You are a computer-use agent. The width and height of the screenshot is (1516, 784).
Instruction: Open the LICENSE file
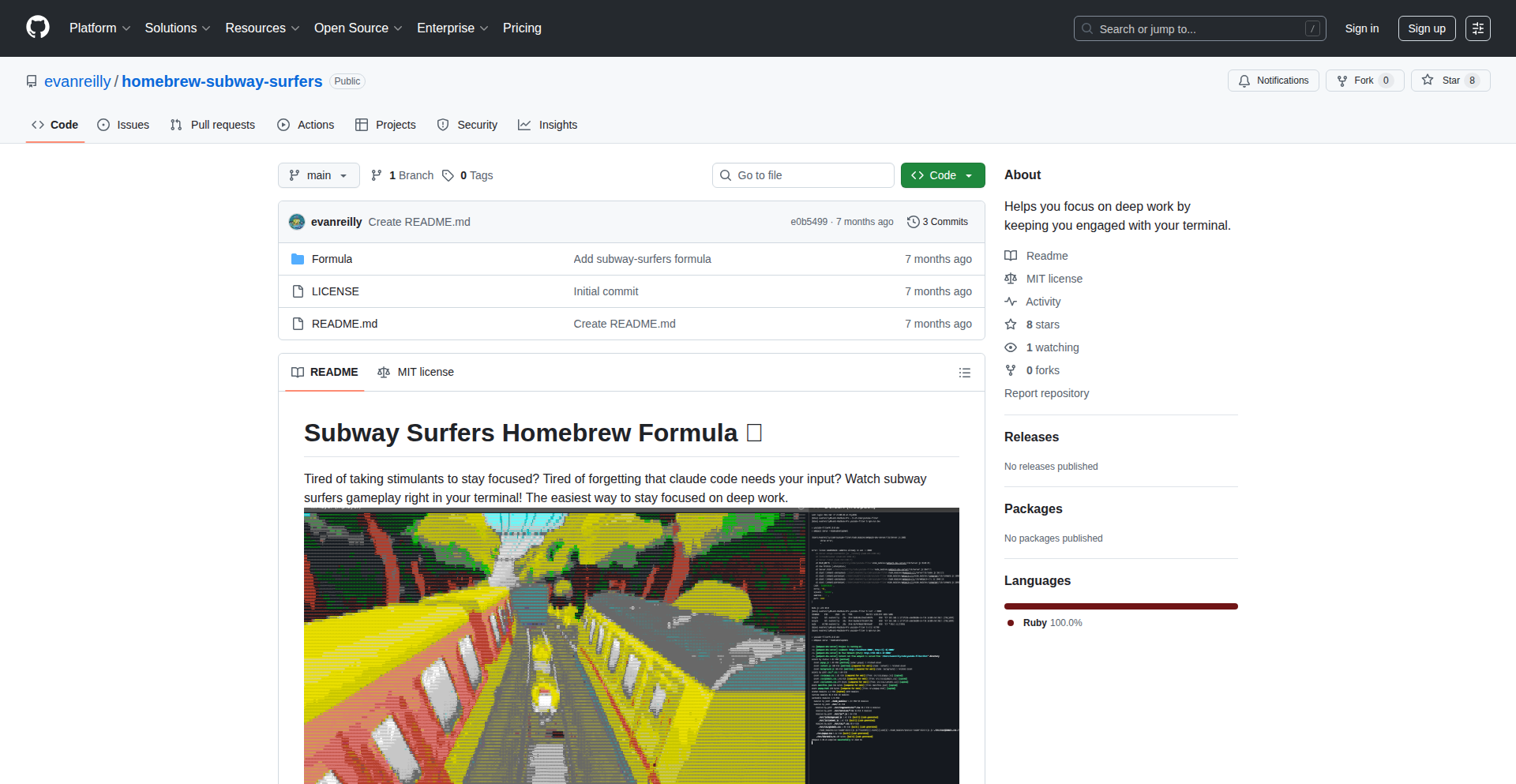click(x=335, y=291)
